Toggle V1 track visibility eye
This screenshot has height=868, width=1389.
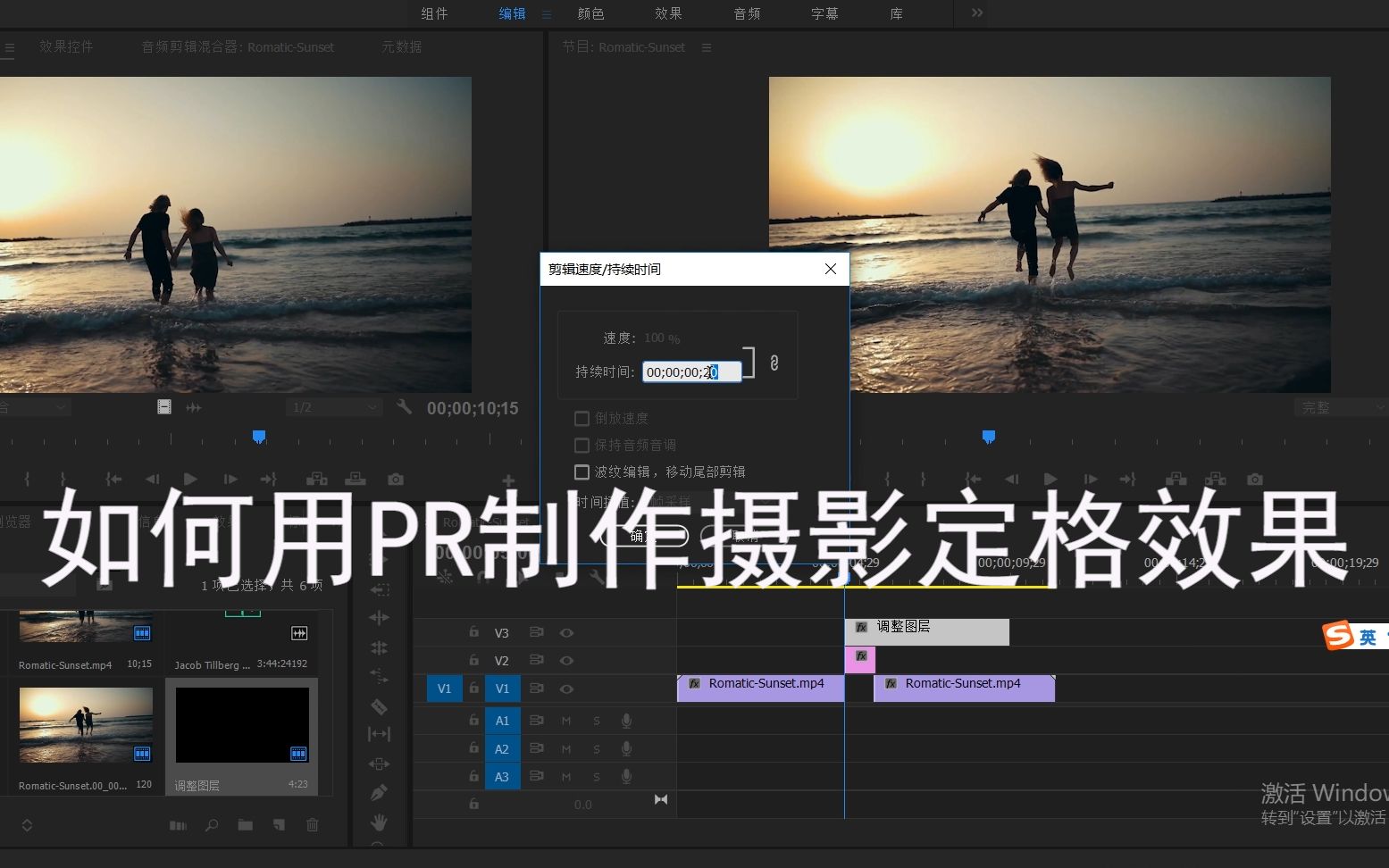coord(566,689)
